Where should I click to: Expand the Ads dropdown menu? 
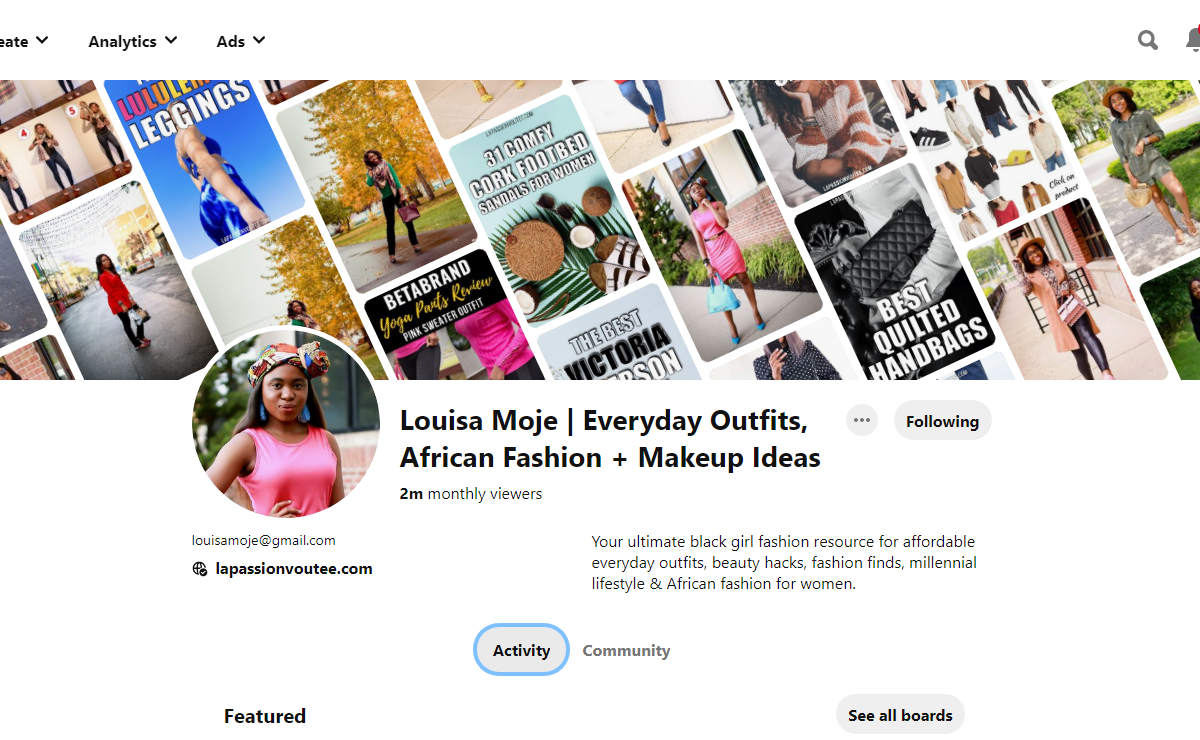pyautogui.click(x=241, y=41)
